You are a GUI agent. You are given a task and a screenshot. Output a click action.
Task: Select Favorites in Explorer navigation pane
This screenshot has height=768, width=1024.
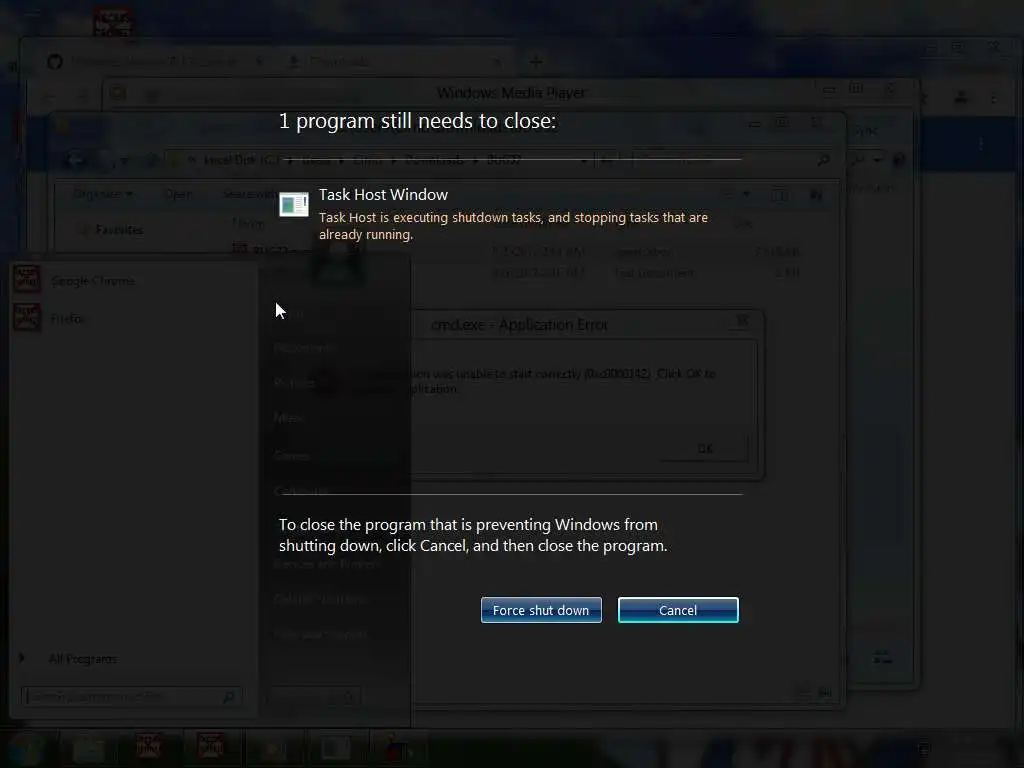119,230
